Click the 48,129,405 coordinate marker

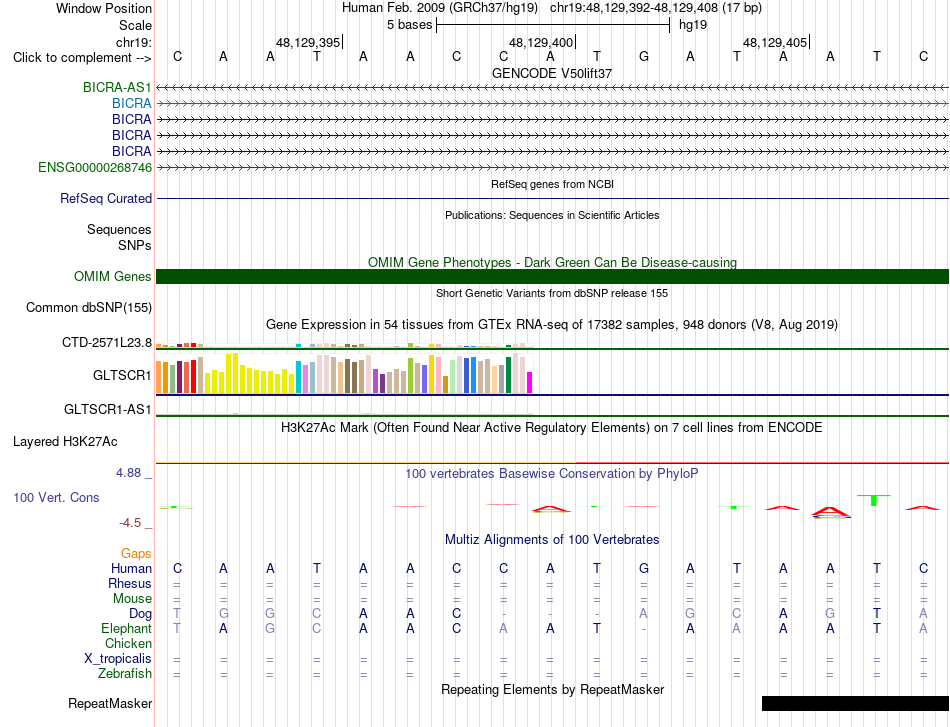[776, 42]
